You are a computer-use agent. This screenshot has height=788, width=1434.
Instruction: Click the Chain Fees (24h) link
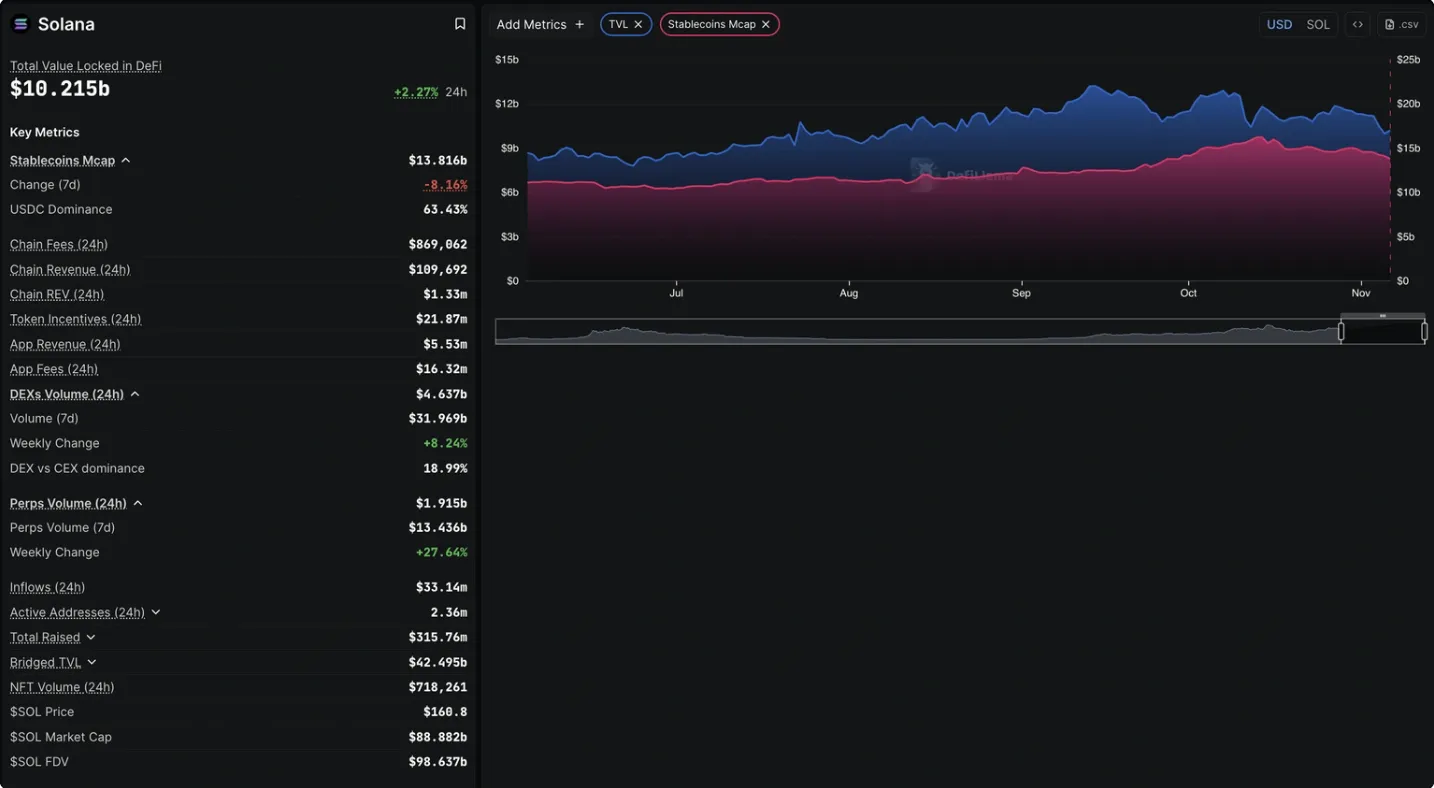click(58, 244)
